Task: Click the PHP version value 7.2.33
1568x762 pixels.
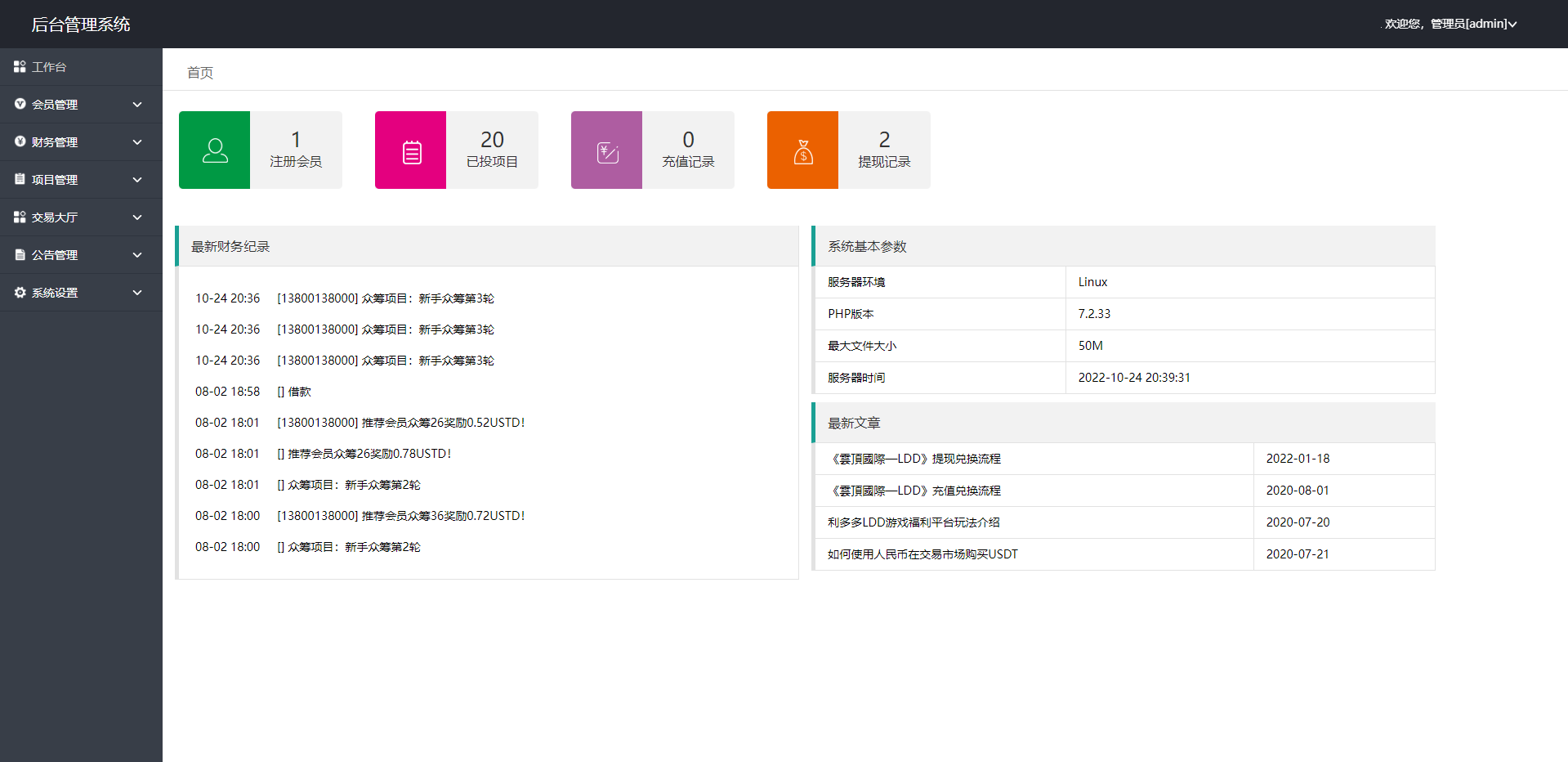Action: click(x=1094, y=314)
